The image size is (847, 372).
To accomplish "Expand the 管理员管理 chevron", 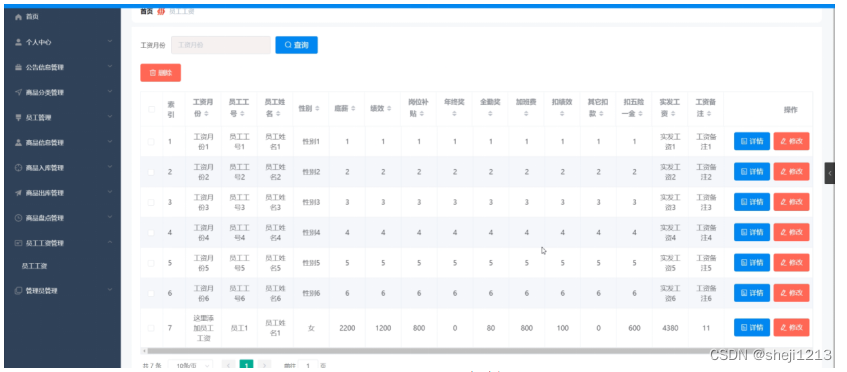I will 110,290.
